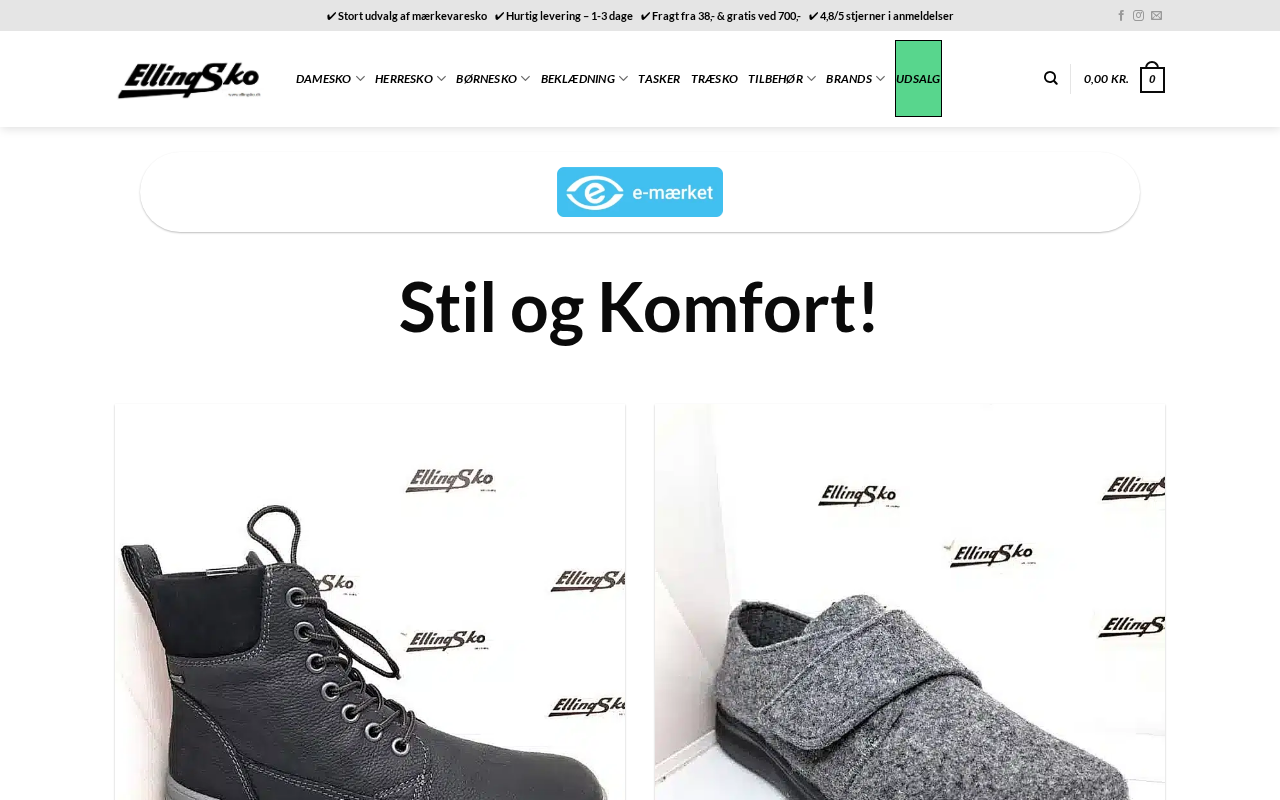Expand the Herresko dropdown menu
The height and width of the screenshot is (800, 1280).
[410, 79]
